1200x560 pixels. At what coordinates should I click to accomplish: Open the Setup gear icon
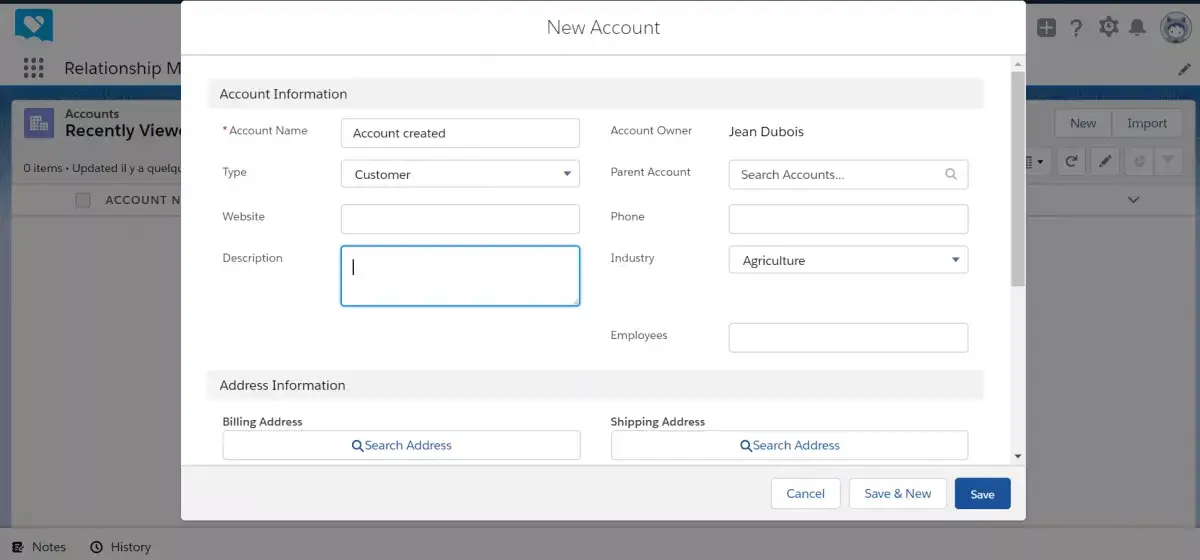(x=1108, y=28)
